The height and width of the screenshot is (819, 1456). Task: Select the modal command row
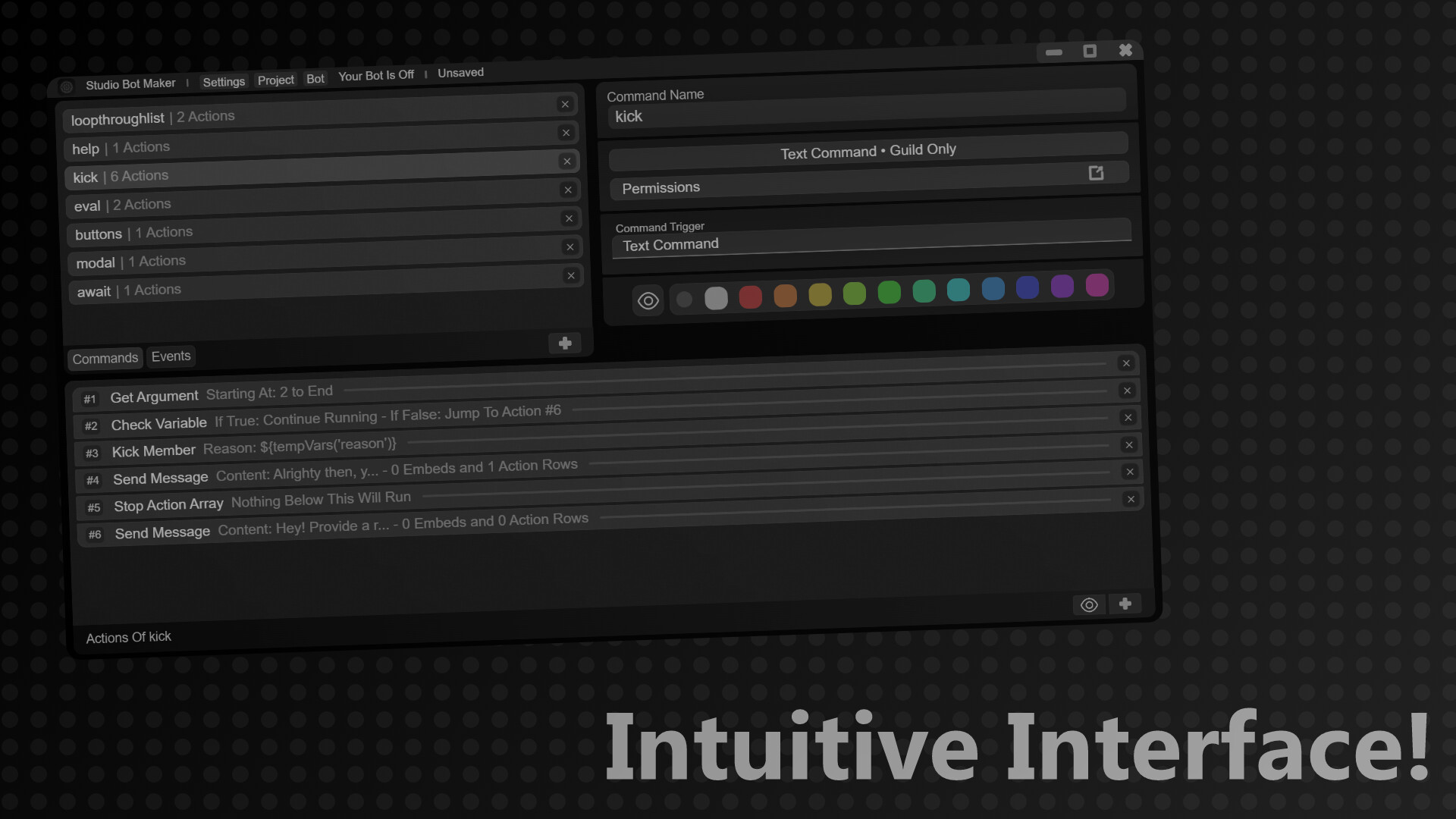(326, 255)
